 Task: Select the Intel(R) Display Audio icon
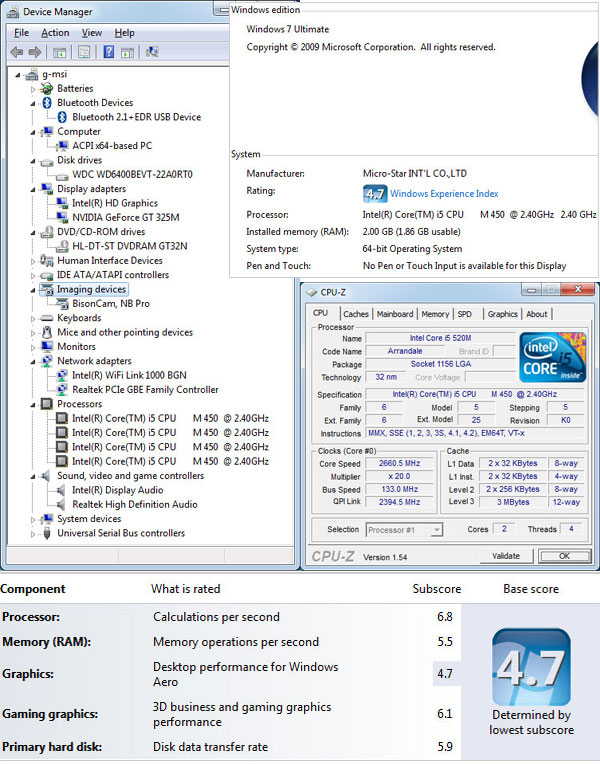click(x=61, y=490)
